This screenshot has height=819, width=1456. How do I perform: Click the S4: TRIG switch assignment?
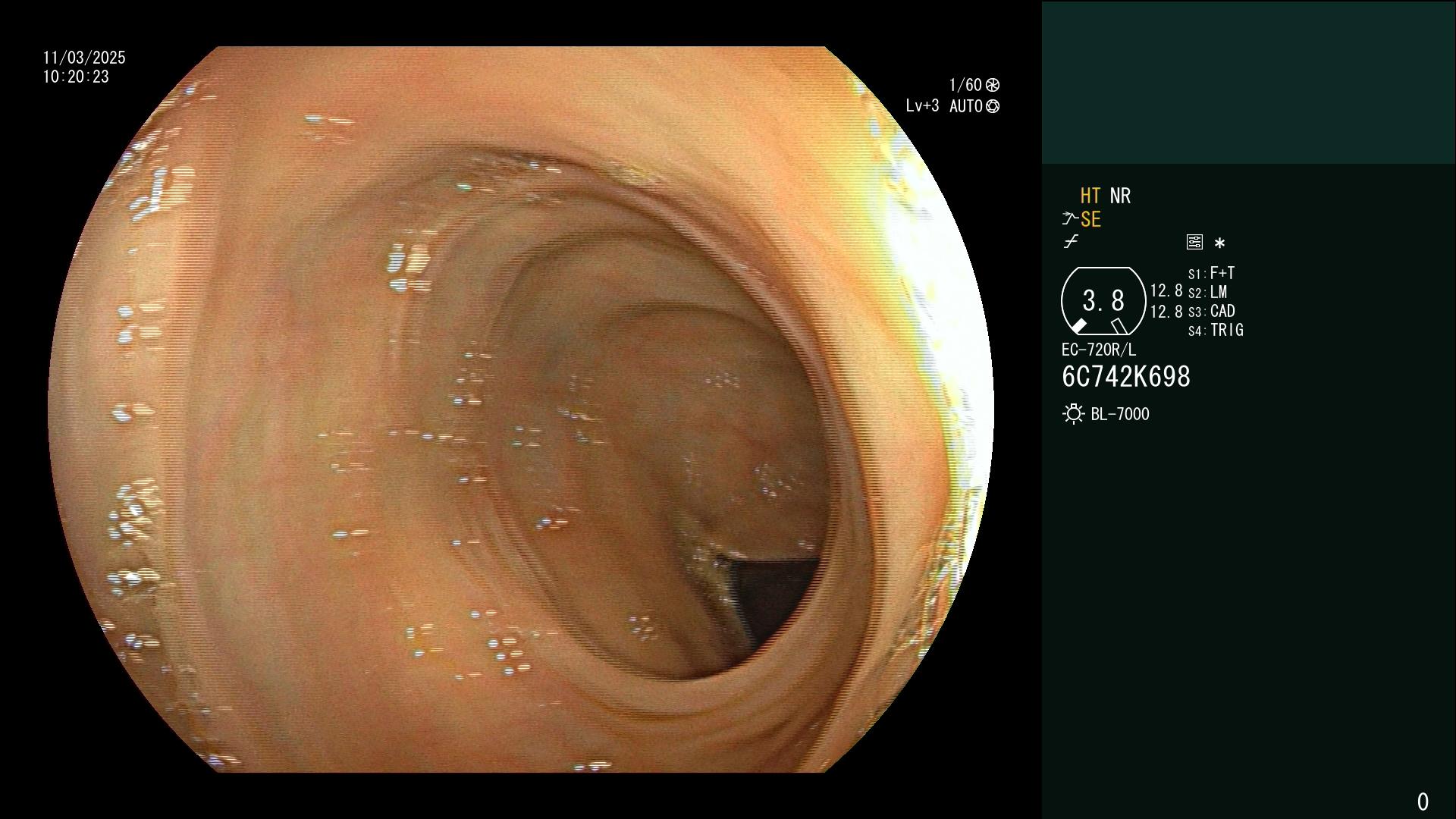point(1216,330)
